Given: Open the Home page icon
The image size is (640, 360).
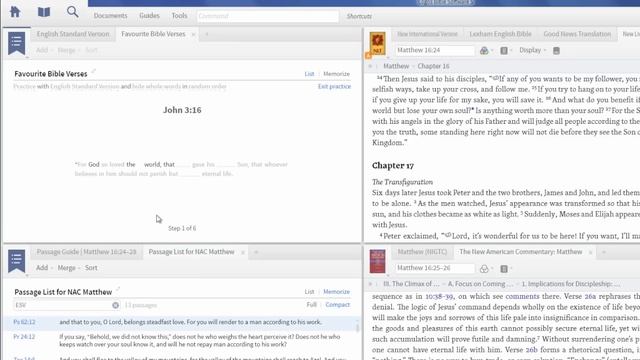Looking at the screenshot, I should (x=15, y=11).
